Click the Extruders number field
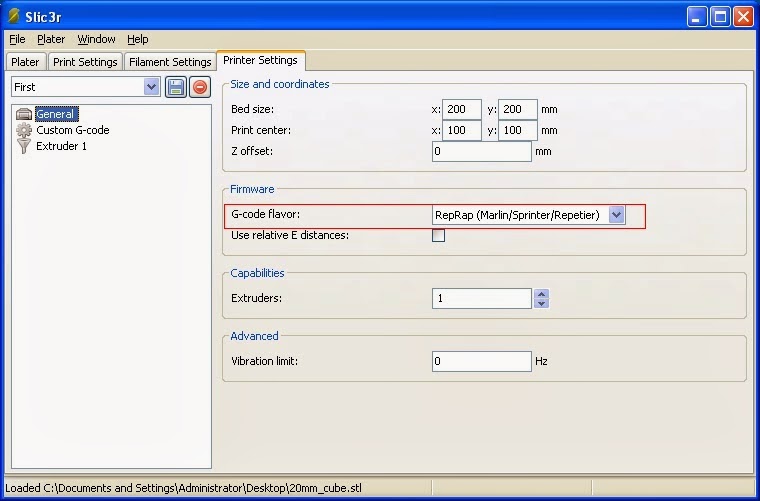The height and width of the screenshot is (501, 760). pyautogui.click(x=482, y=298)
